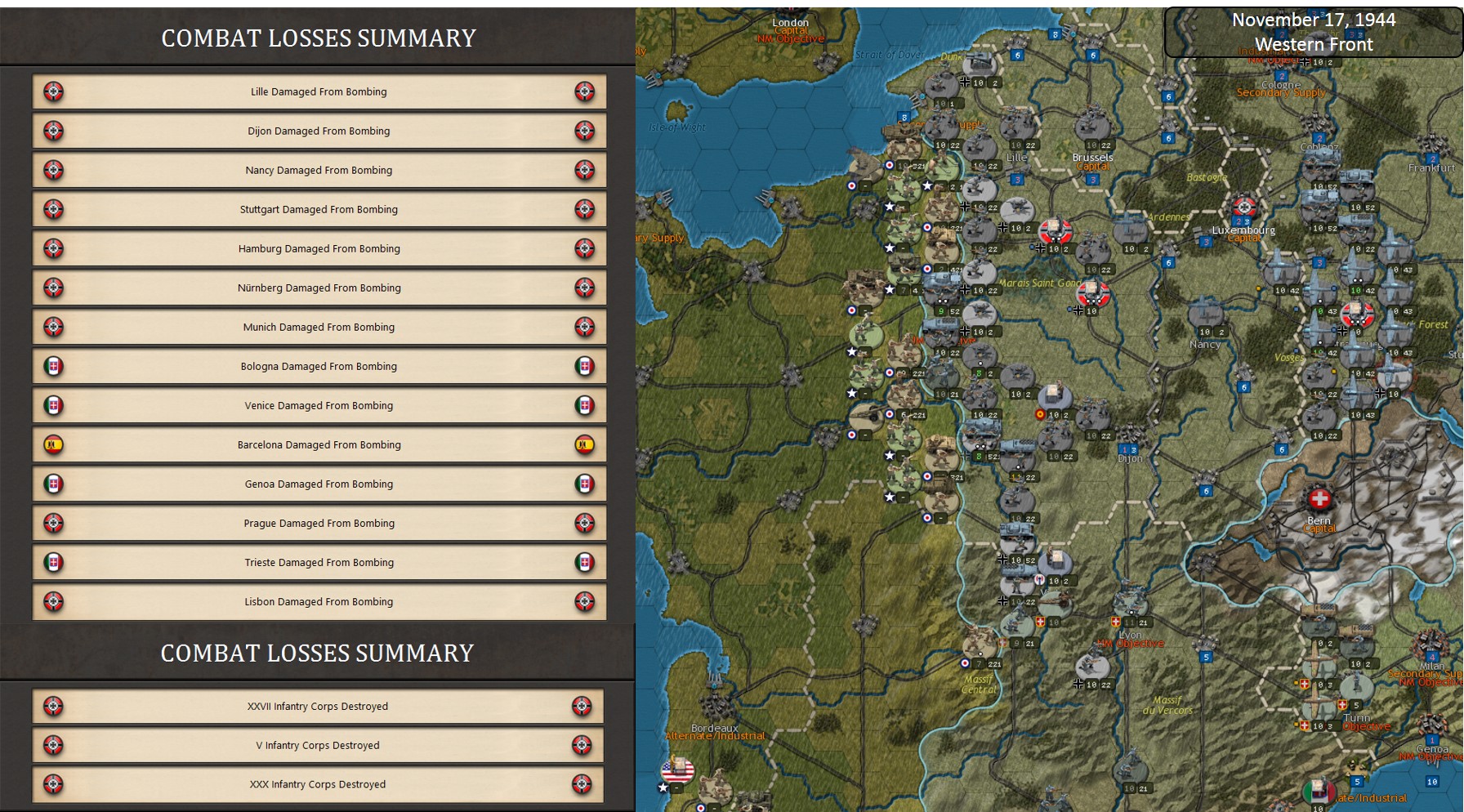
Task: Select the 'Marais Saint Gond' map label
Action: point(1040,283)
